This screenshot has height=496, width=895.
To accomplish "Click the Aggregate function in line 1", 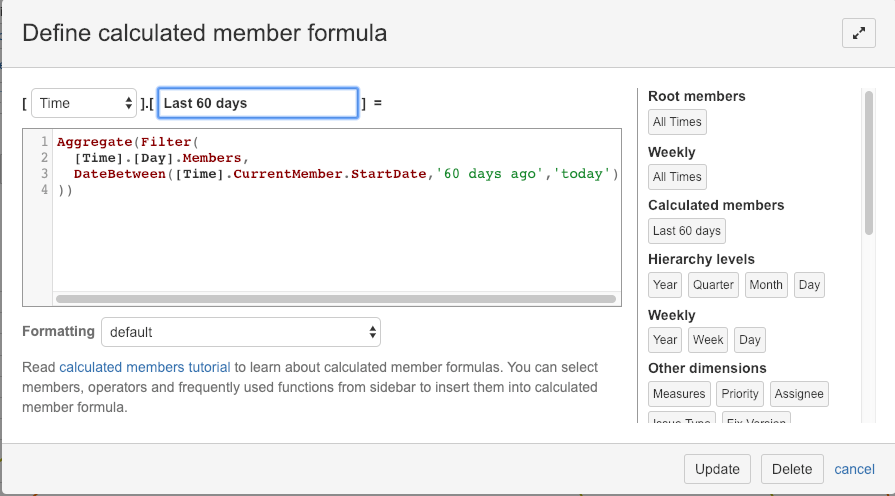I will tap(95, 142).
